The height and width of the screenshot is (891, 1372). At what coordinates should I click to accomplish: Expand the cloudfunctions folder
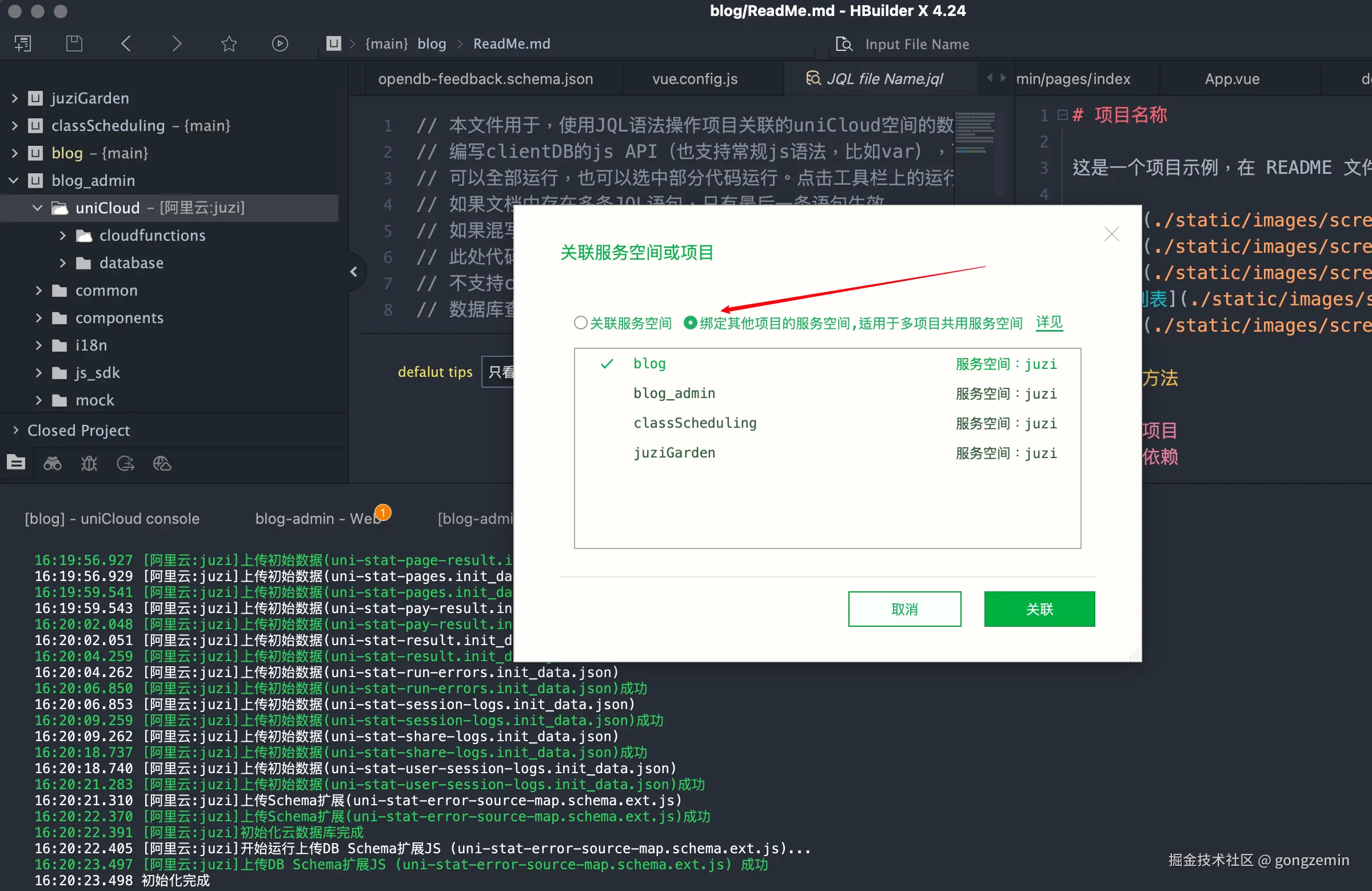[63, 235]
